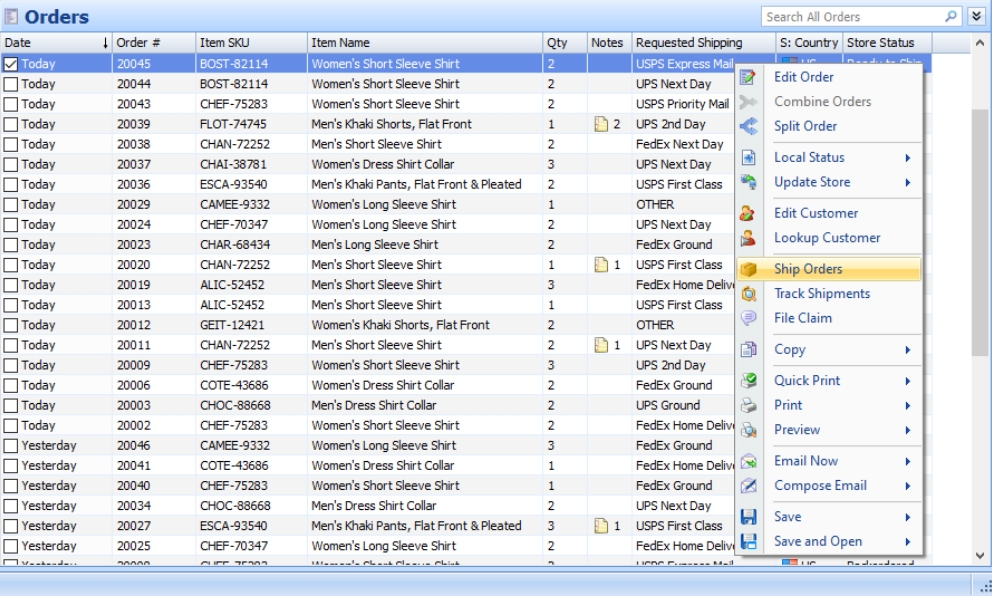Image resolution: width=992 pixels, height=596 pixels.
Task: Click the Lookup Customer icon
Action: coord(748,238)
